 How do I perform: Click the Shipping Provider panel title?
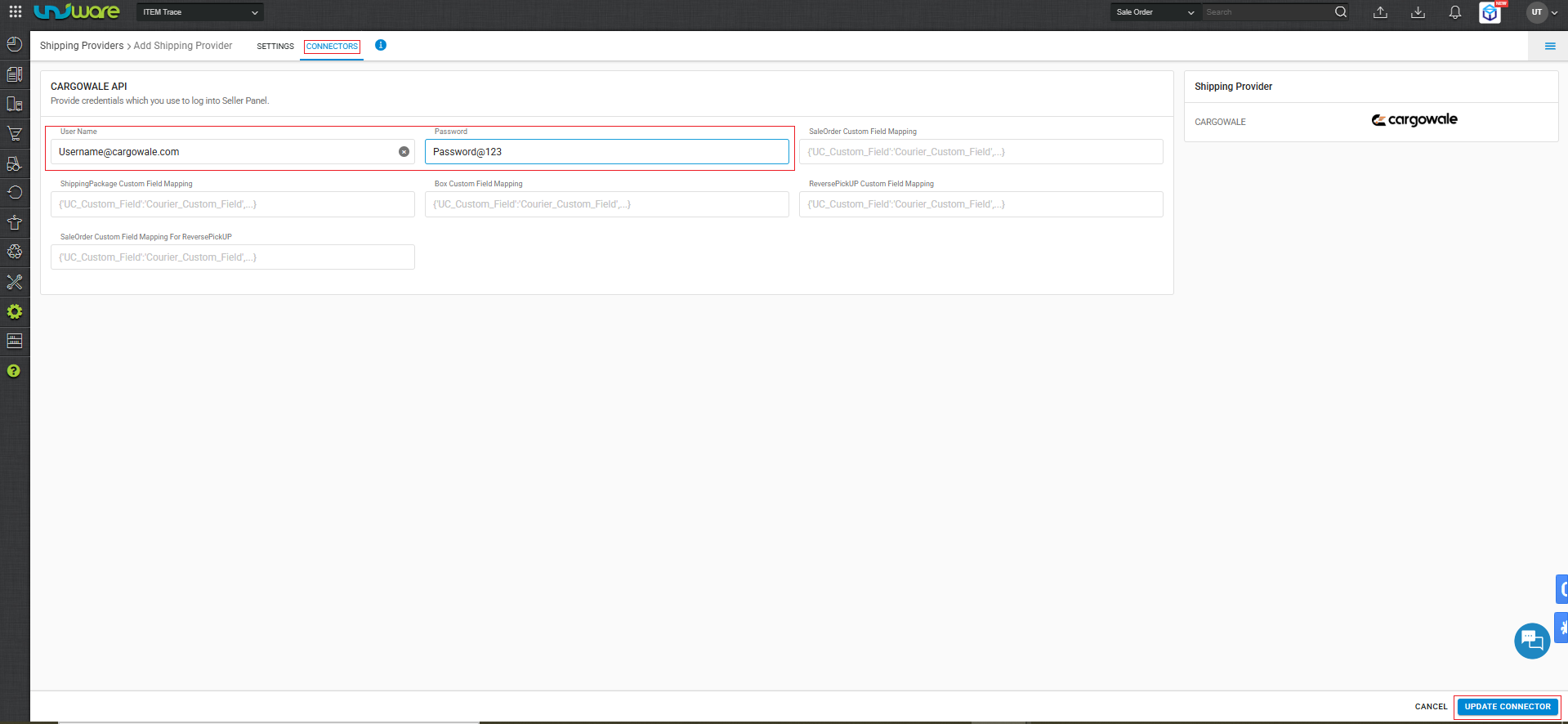pyautogui.click(x=1234, y=87)
